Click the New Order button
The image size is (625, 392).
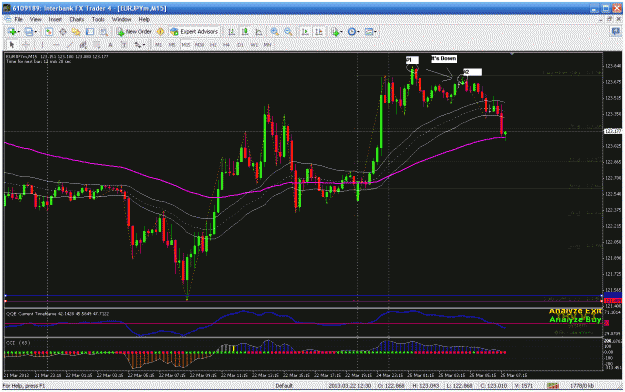pos(134,32)
